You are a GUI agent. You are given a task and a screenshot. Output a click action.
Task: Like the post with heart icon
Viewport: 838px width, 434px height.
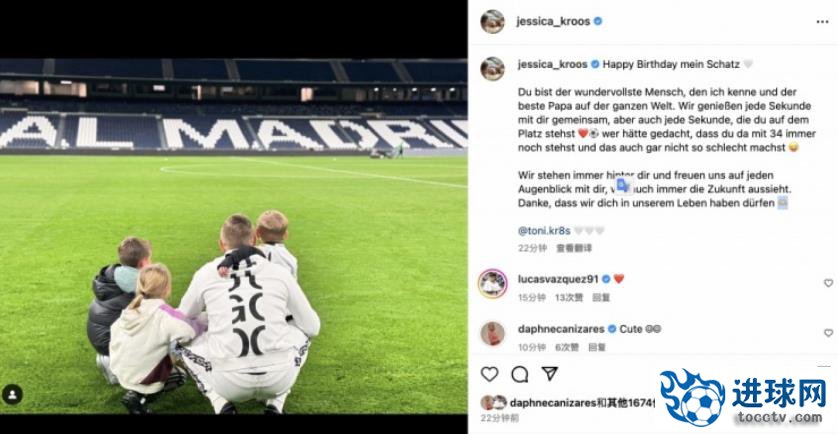(x=490, y=374)
